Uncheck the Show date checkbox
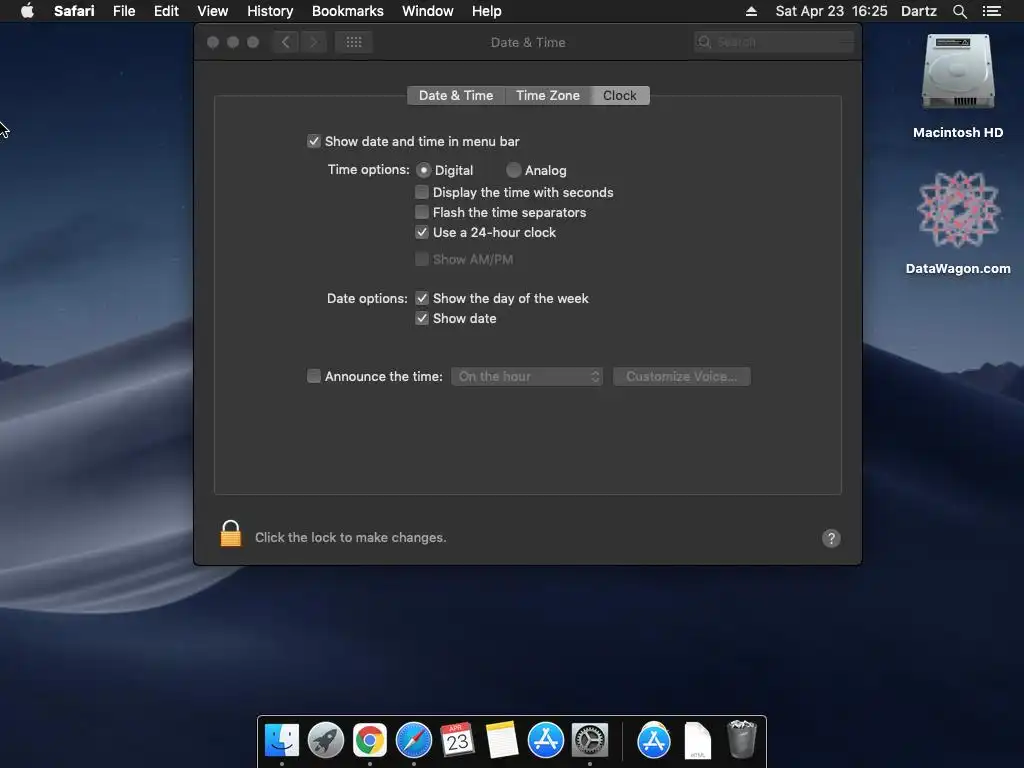Image resolution: width=1024 pixels, height=768 pixels. click(422, 319)
